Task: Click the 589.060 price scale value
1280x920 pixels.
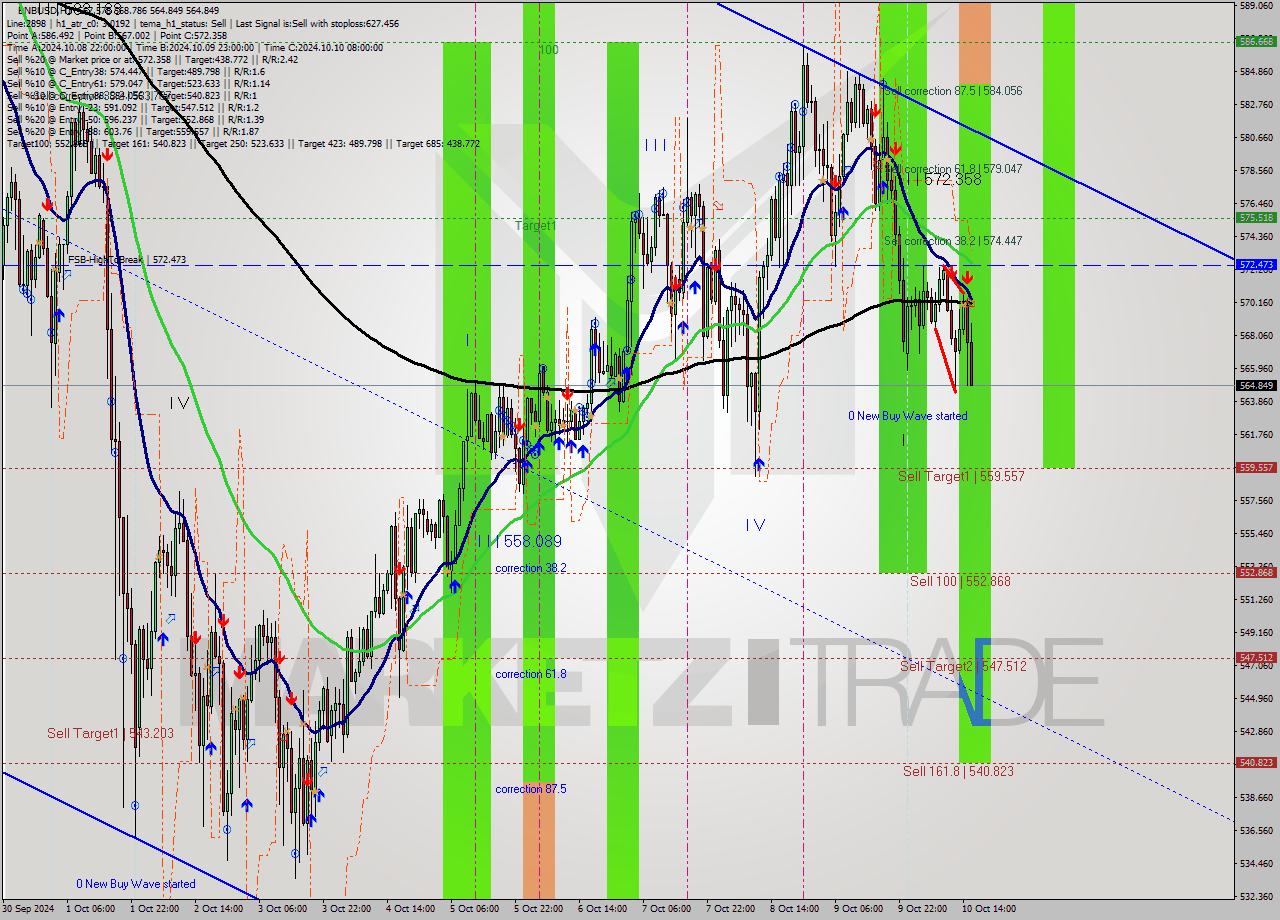Action: tap(1256, 5)
